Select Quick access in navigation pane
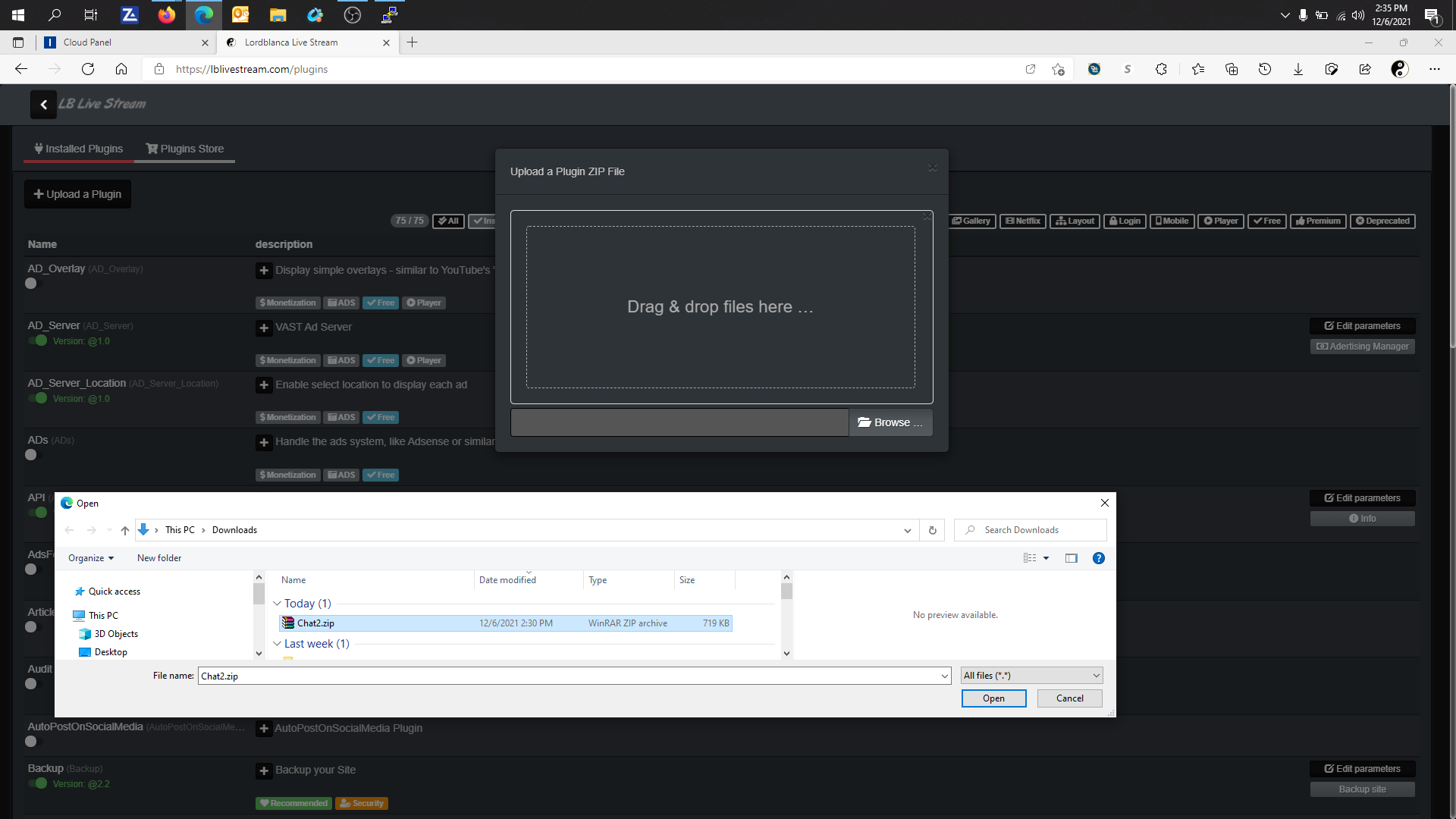Screen dimensions: 1456x819 pyautogui.click(x=115, y=591)
